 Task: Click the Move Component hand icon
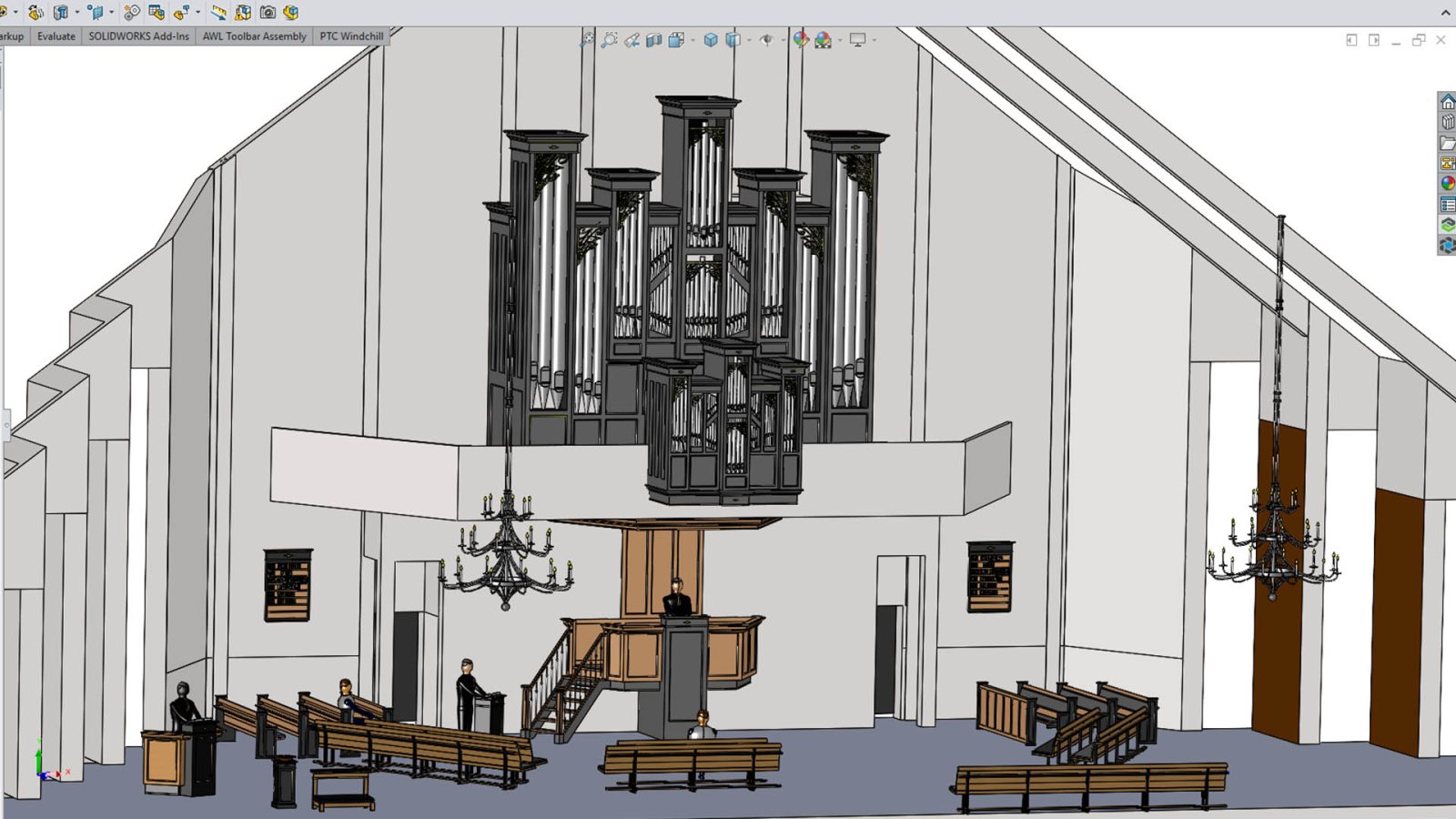pos(35,12)
